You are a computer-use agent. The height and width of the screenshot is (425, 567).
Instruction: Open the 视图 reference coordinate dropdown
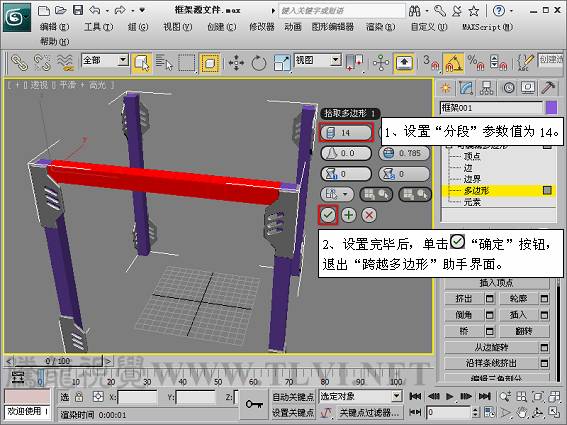tap(318, 60)
